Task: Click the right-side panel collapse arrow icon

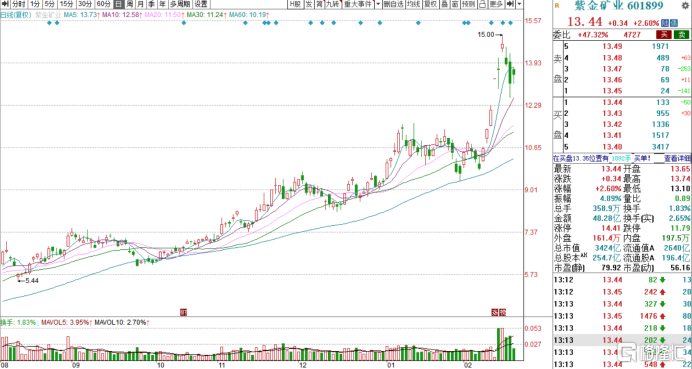Action: (x=510, y=4)
